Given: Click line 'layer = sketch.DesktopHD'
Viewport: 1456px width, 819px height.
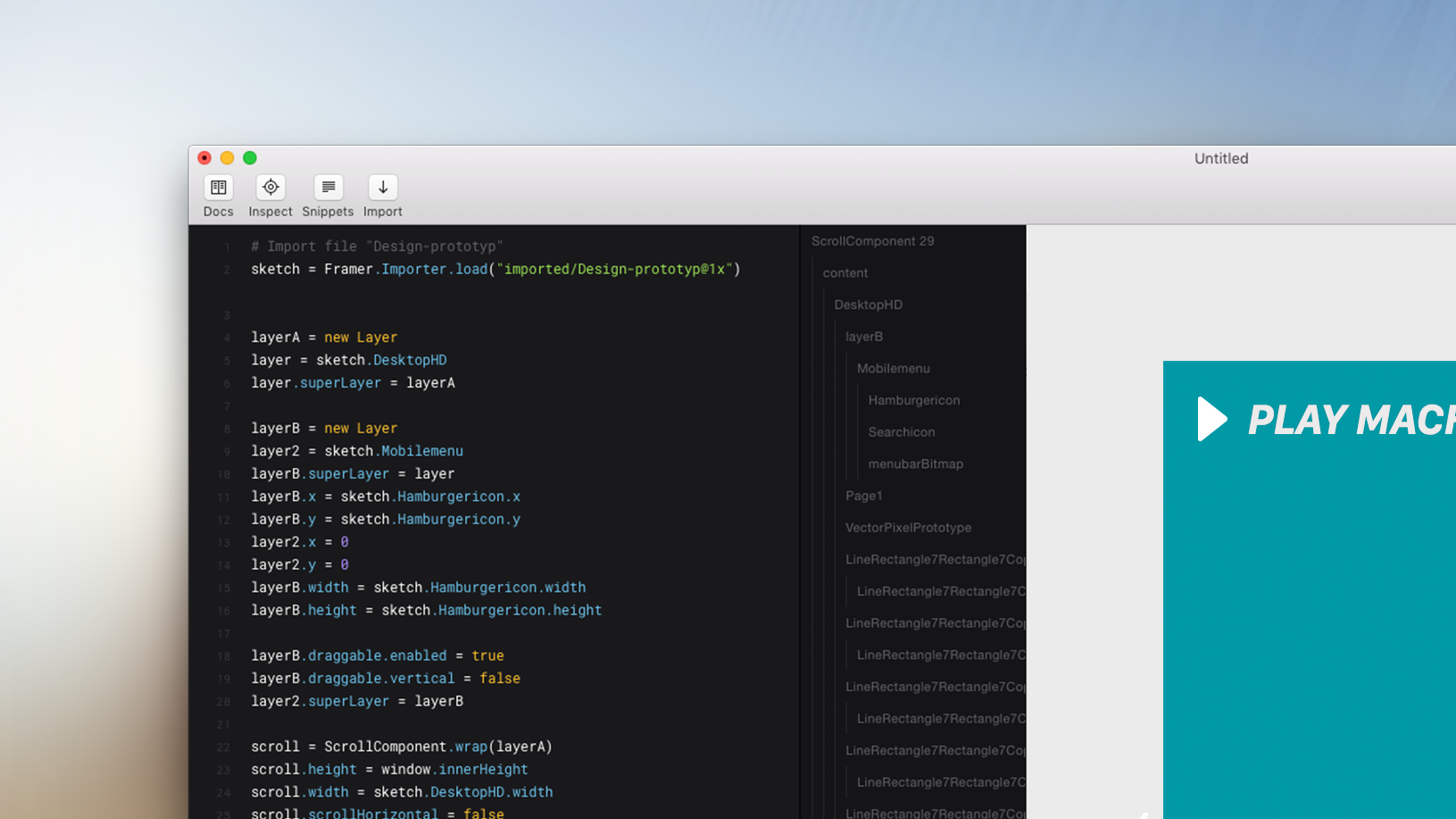Looking at the screenshot, I should [x=349, y=360].
